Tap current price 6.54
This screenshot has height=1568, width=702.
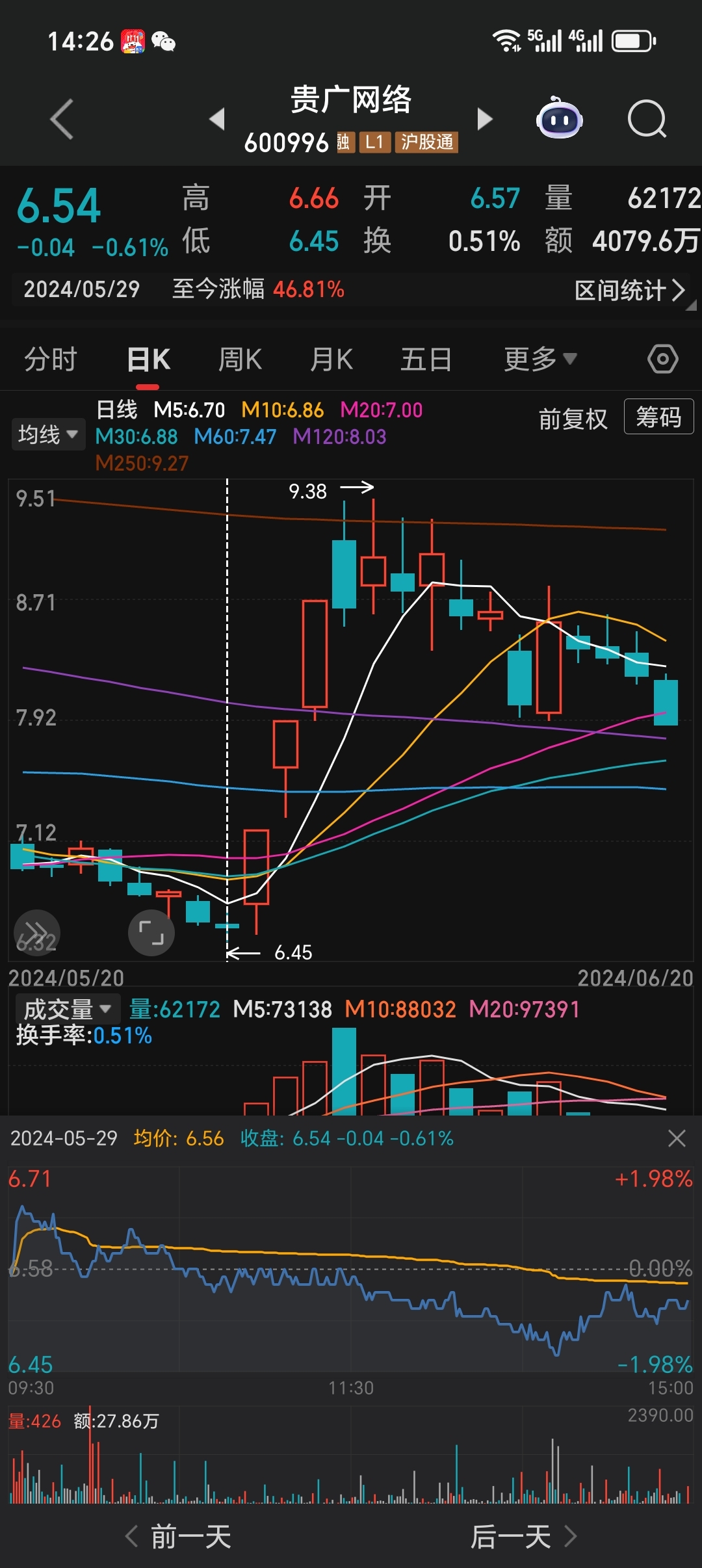[x=58, y=206]
